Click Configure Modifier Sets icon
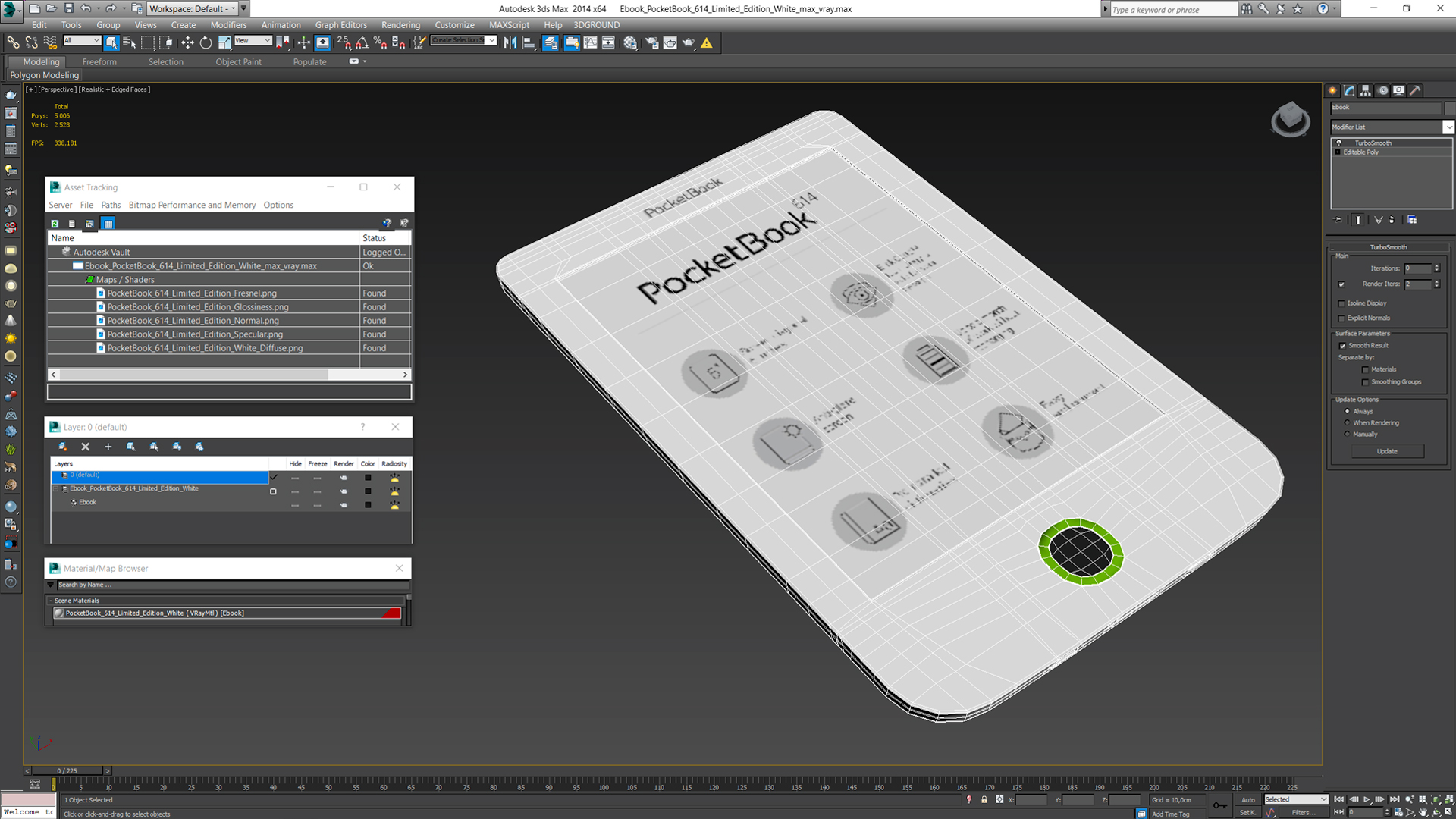Image resolution: width=1456 pixels, height=819 pixels. click(x=1412, y=220)
